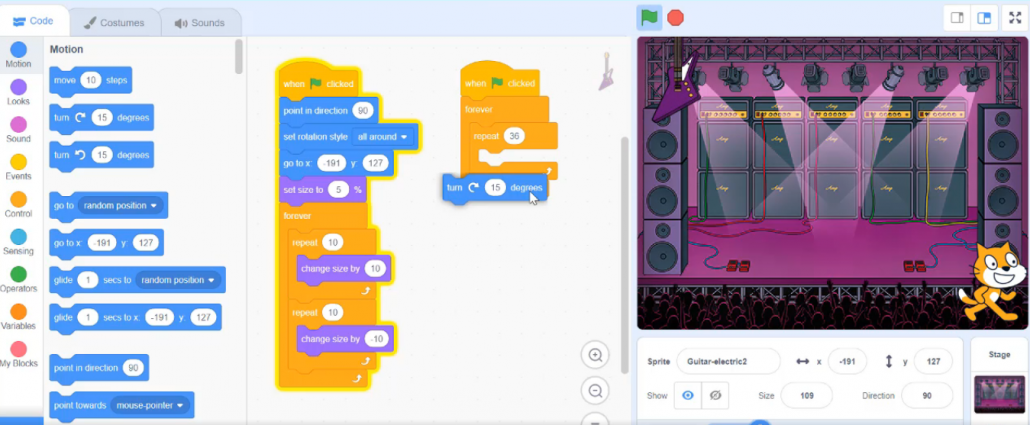Click the point in direction 90 palette block
This screenshot has height=425, width=1030.
click(x=99, y=368)
